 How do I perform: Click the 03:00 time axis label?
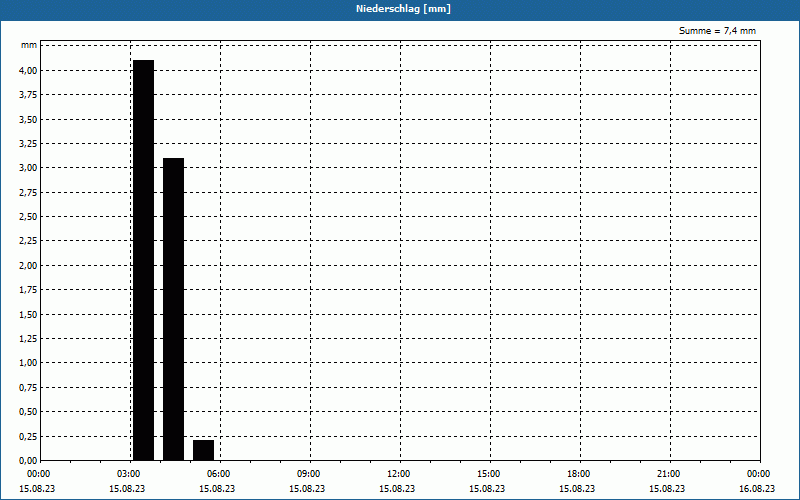pyautogui.click(x=129, y=474)
